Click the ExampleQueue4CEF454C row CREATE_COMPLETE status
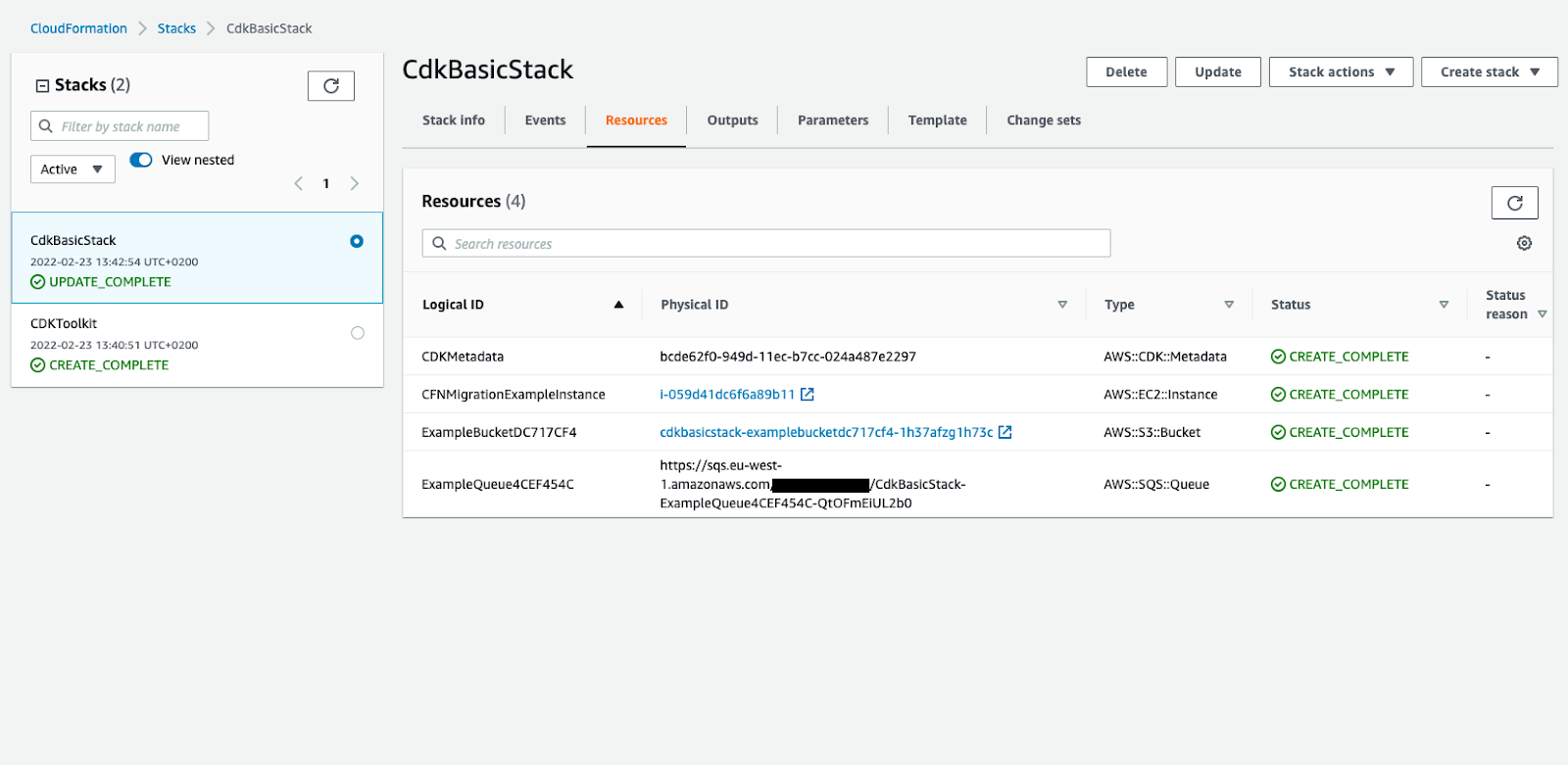 pos(1340,484)
